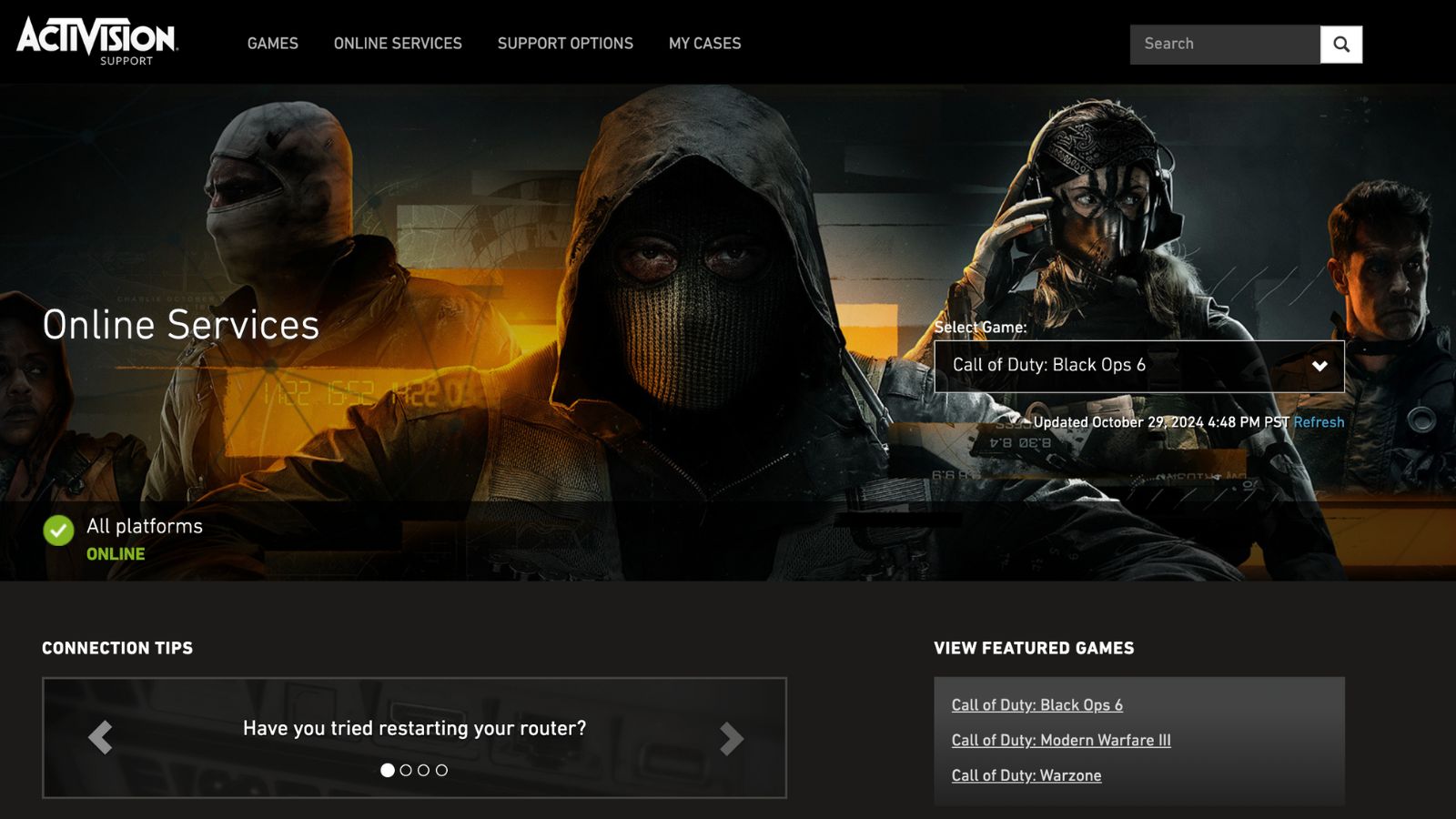The height and width of the screenshot is (819, 1456).
Task: Open My Cases in the navigation
Action: [x=704, y=44]
